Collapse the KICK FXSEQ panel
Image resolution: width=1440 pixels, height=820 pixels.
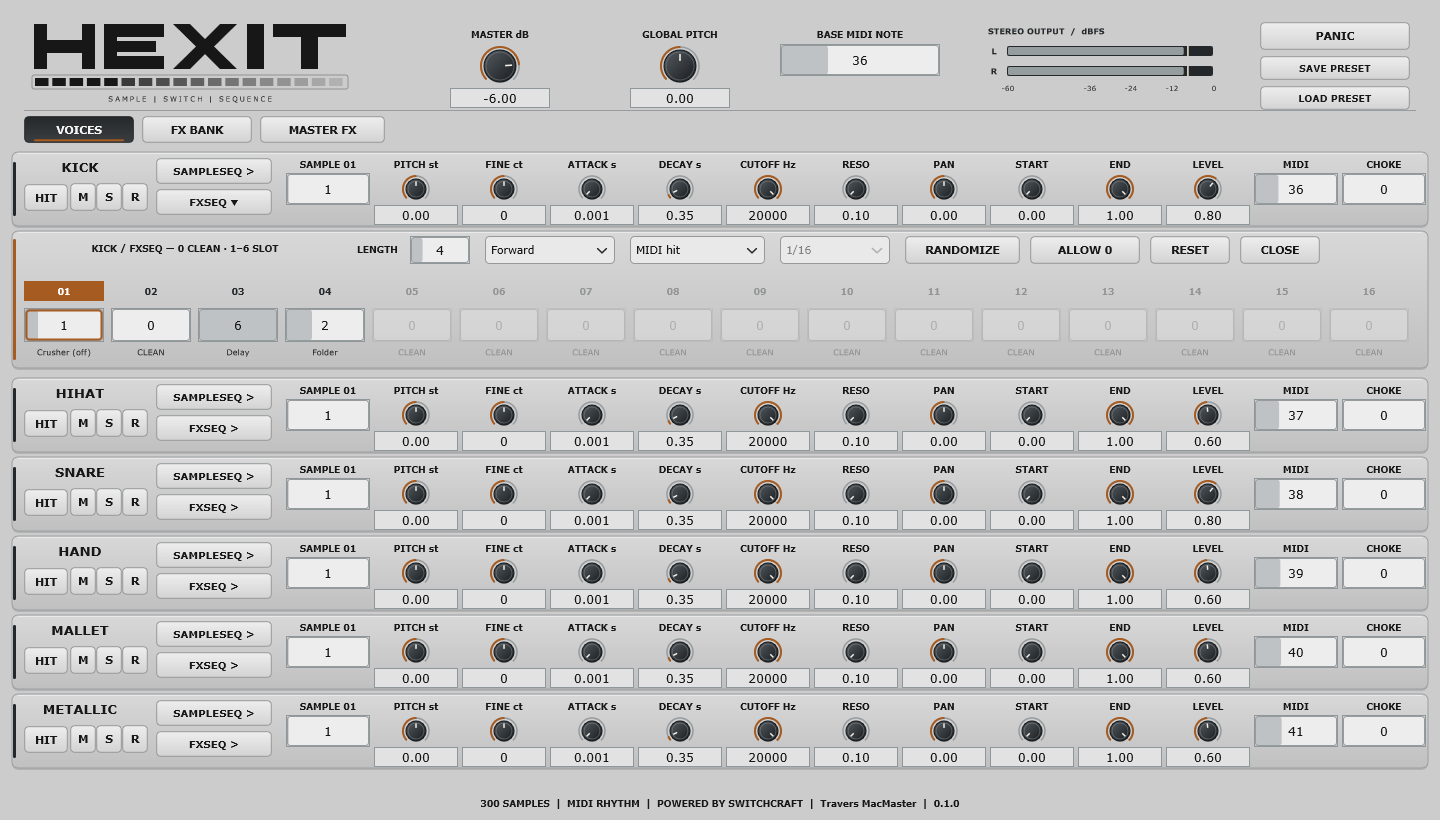point(214,202)
